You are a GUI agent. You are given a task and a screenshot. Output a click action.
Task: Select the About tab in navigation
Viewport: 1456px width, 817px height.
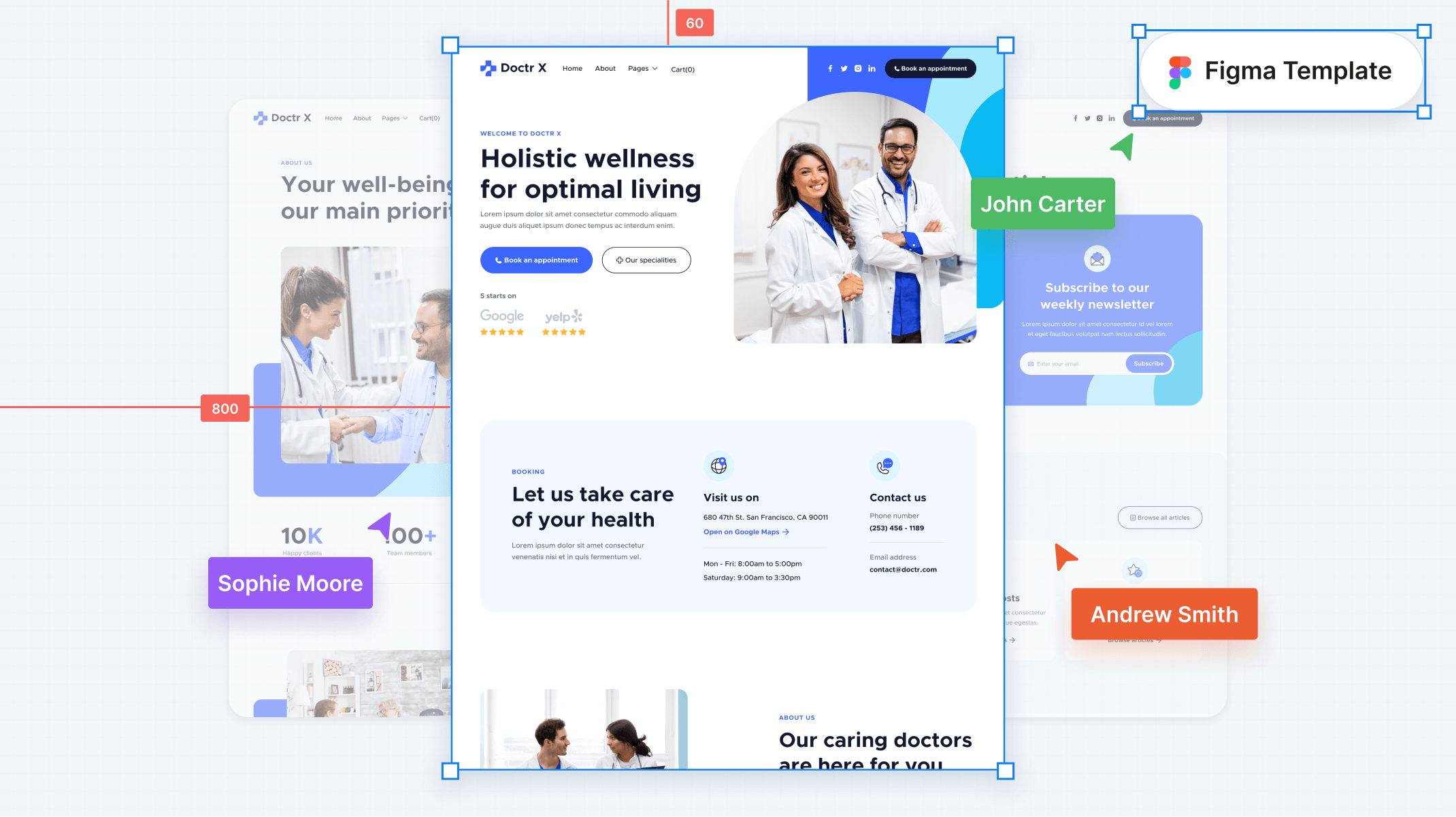[605, 68]
